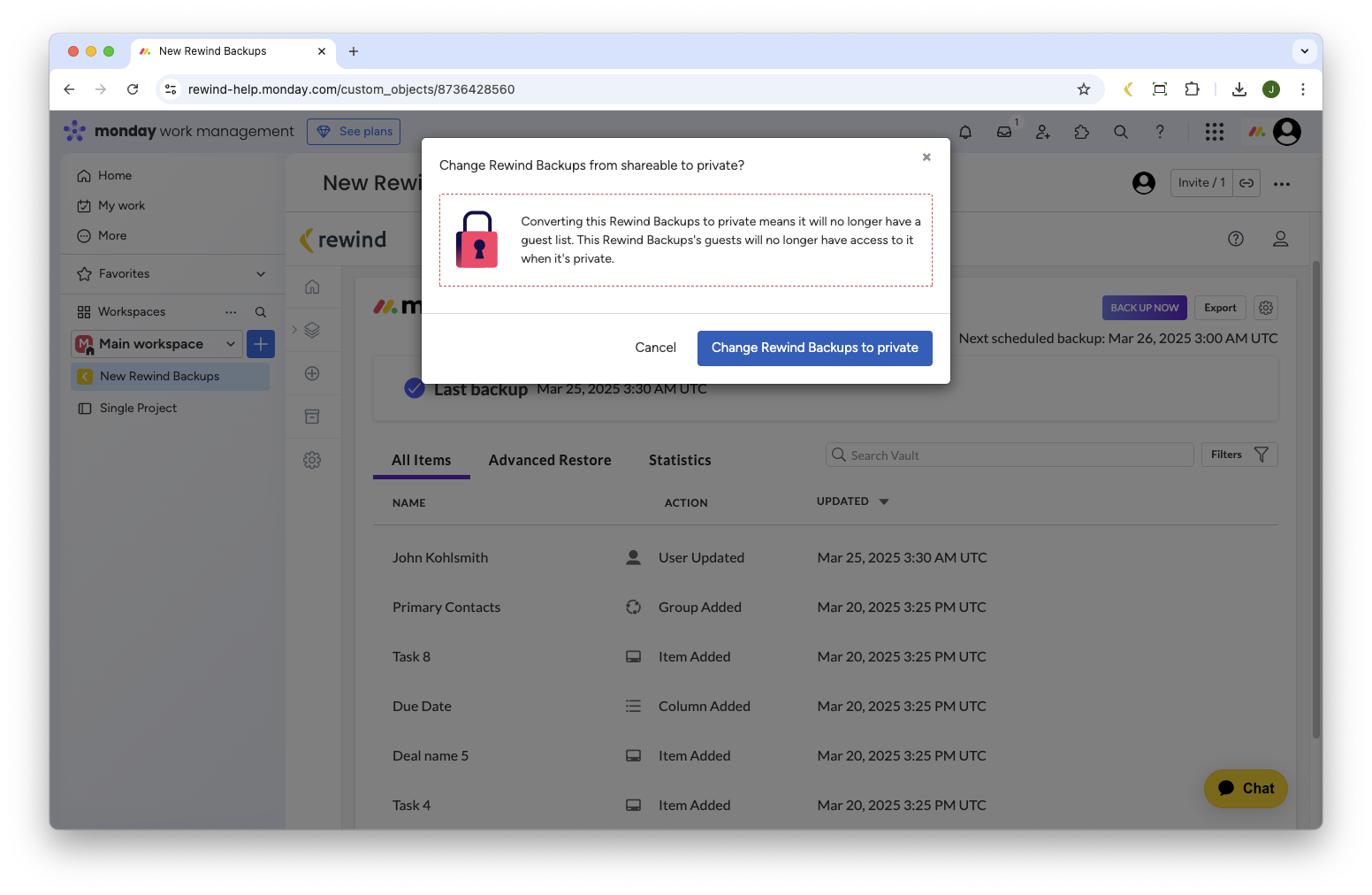Click the Rewind layers icon
Image resolution: width=1372 pixels, height=895 pixels.
[x=312, y=330]
